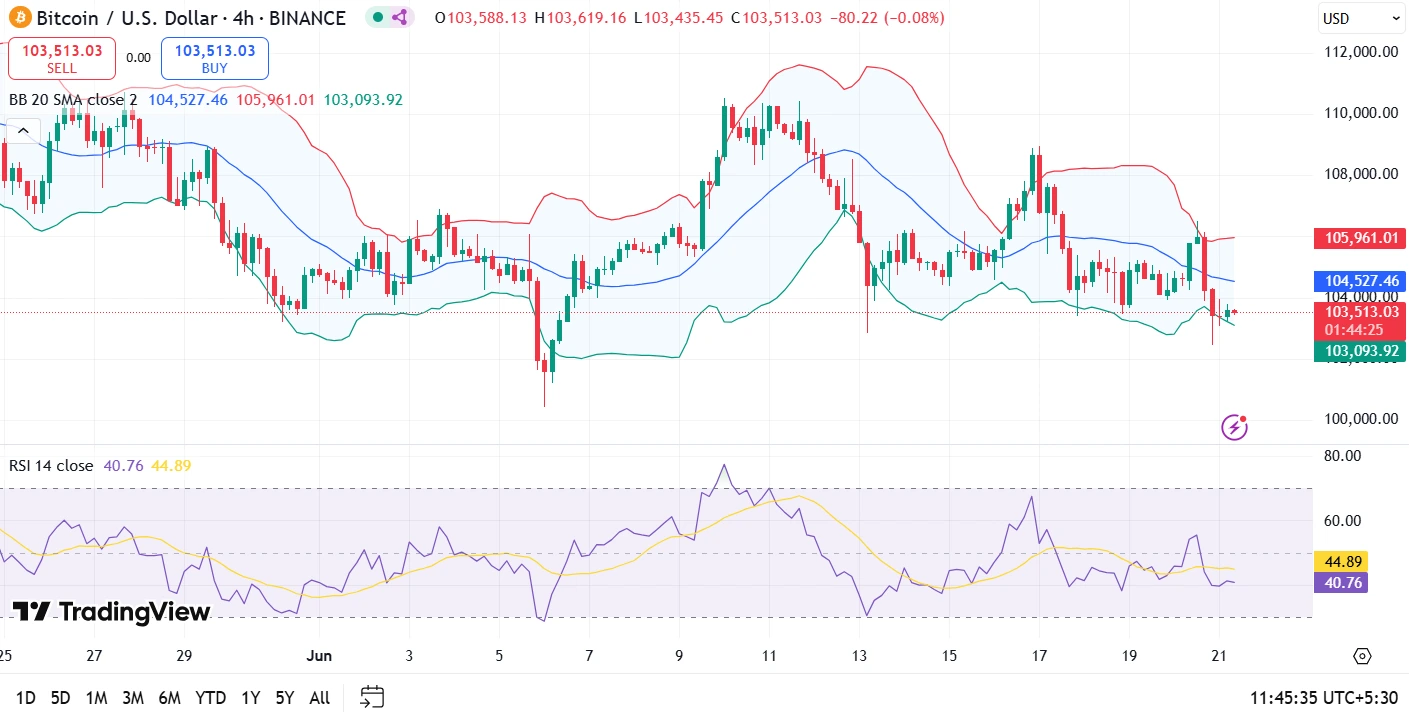Select the 1D time range
The width and height of the screenshot is (1409, 720).
tap(26, 698)
